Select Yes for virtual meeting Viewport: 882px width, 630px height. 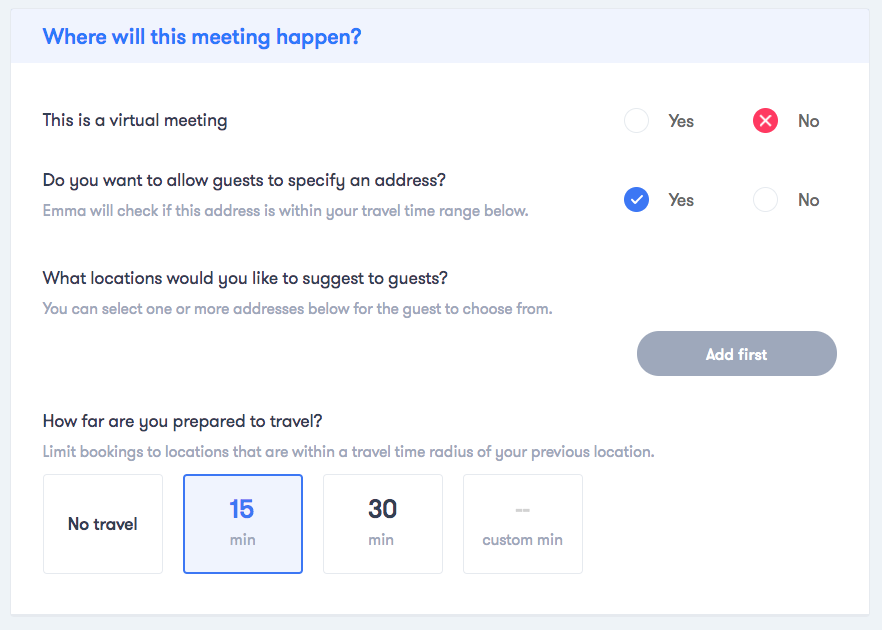pos(636,120)
